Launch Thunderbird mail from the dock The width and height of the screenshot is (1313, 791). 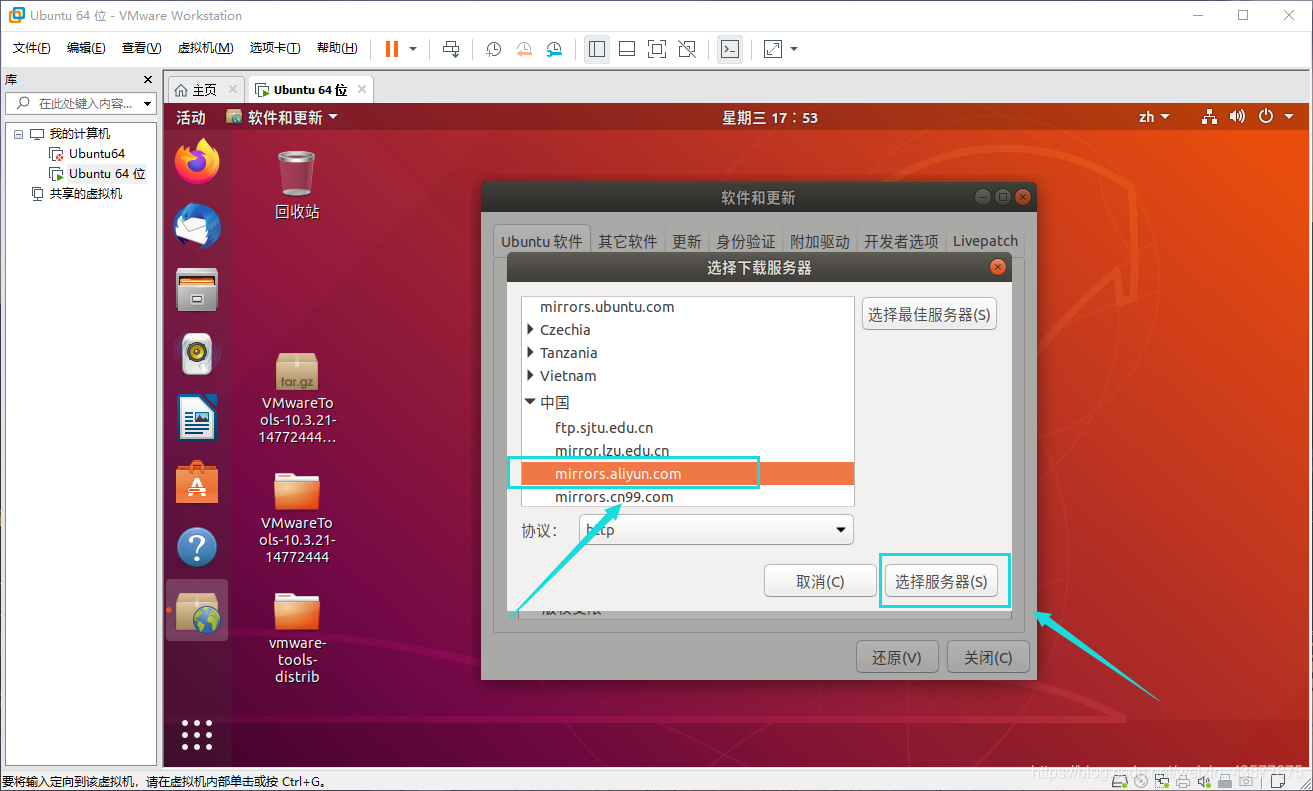pos(197,225)
